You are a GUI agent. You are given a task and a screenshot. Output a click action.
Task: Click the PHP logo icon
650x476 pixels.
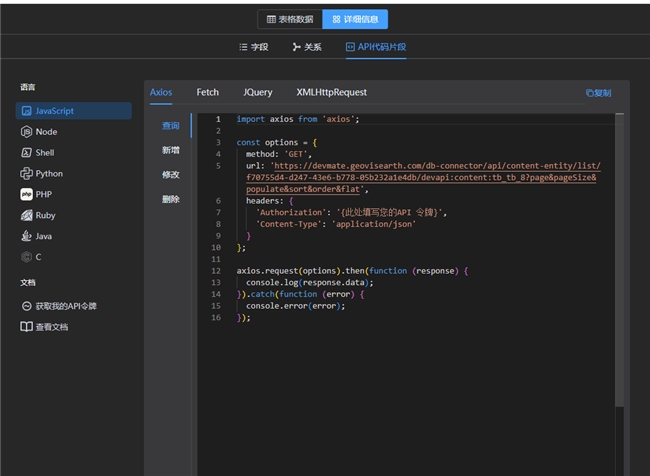pos(27,194)
